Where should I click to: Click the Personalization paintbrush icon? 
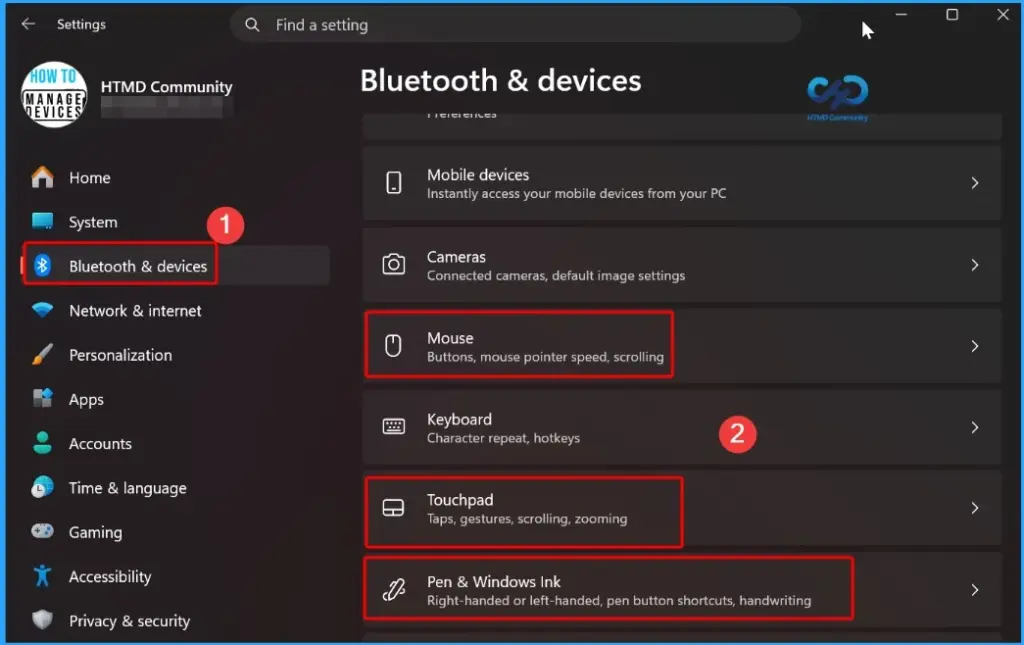click(42, 354)
